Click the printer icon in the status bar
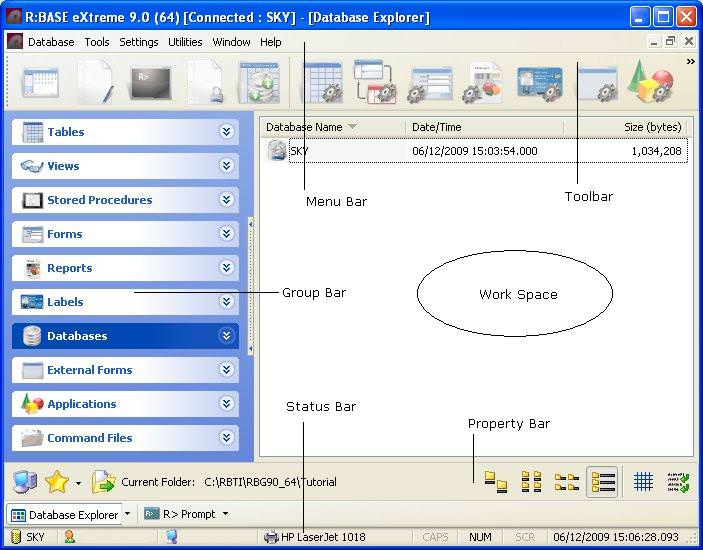The image size is (703, 550). click(271, 537)
